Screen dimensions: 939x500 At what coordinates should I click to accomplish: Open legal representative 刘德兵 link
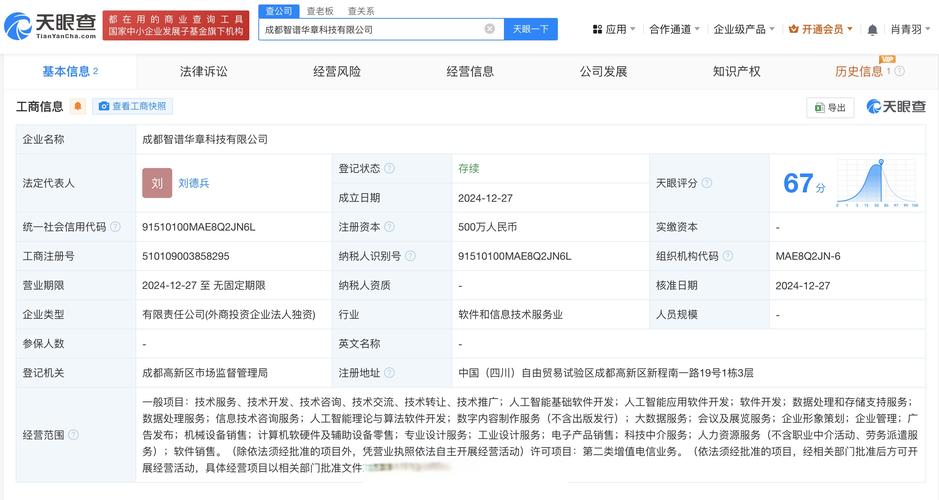point(193,183)
